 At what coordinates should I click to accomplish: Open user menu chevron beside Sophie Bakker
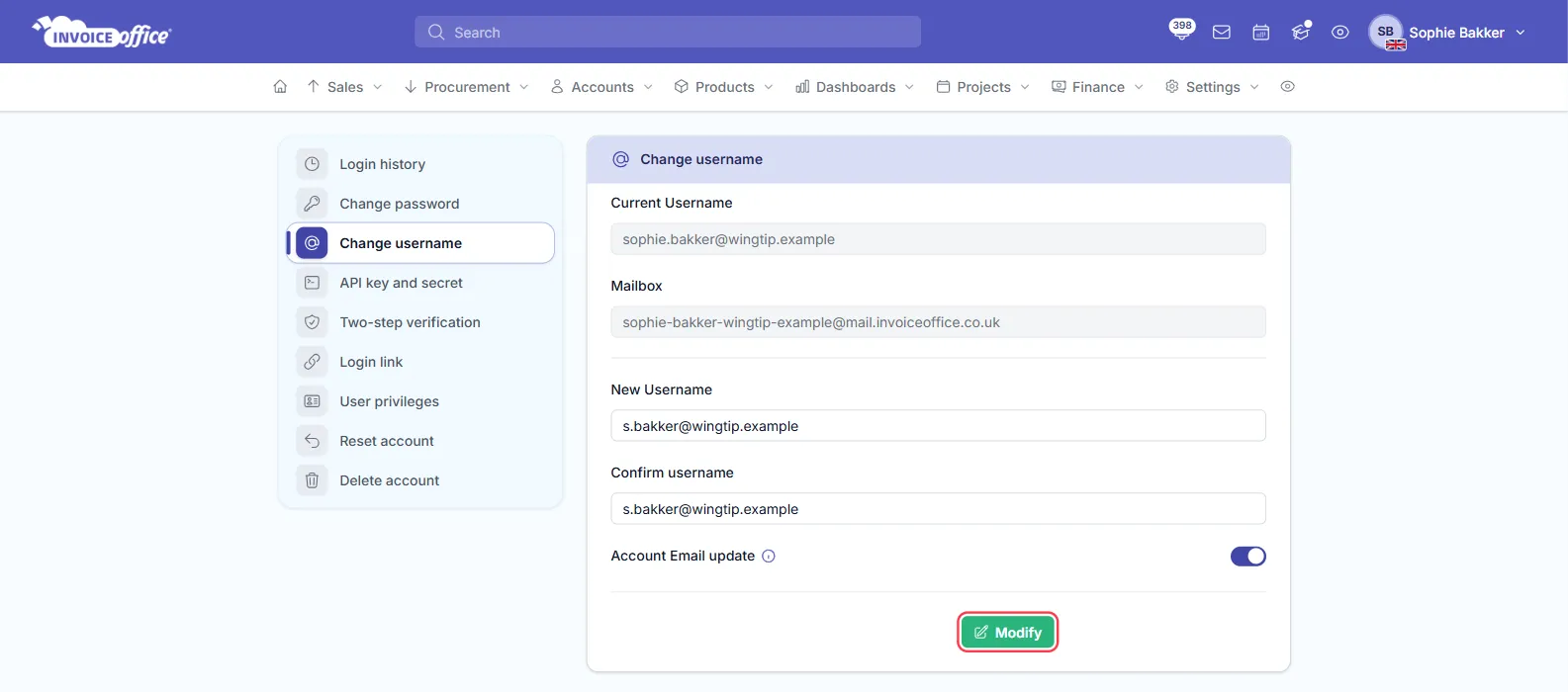[1521, 33]
